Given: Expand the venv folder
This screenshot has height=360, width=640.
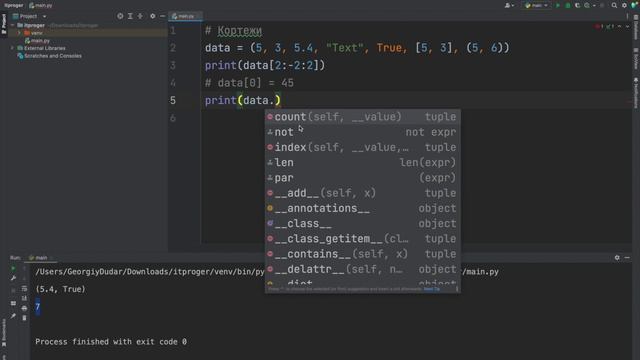Looking at the screenshot, I should pyautogui.click(x=19, y=33).
